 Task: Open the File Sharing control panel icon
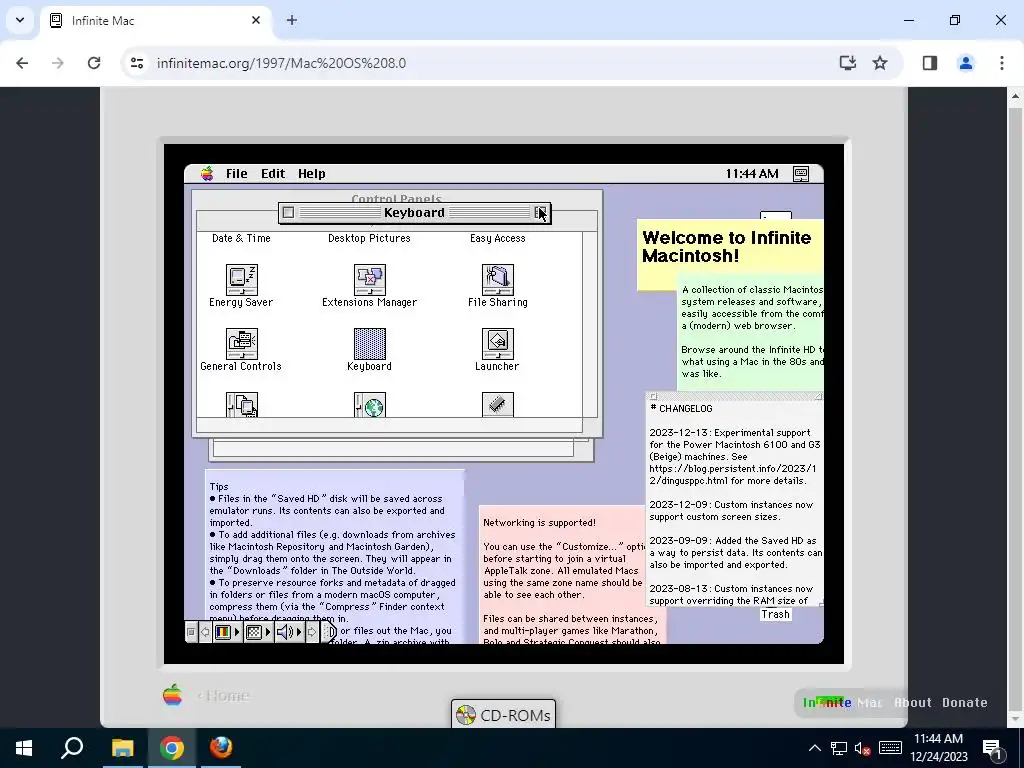tap(498, 280)
